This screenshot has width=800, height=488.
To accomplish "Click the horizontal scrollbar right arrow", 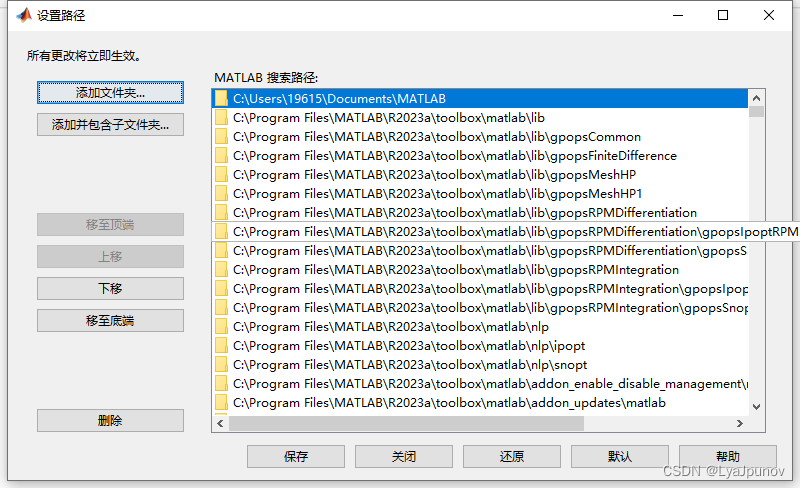I will click(x=740, y=423).
